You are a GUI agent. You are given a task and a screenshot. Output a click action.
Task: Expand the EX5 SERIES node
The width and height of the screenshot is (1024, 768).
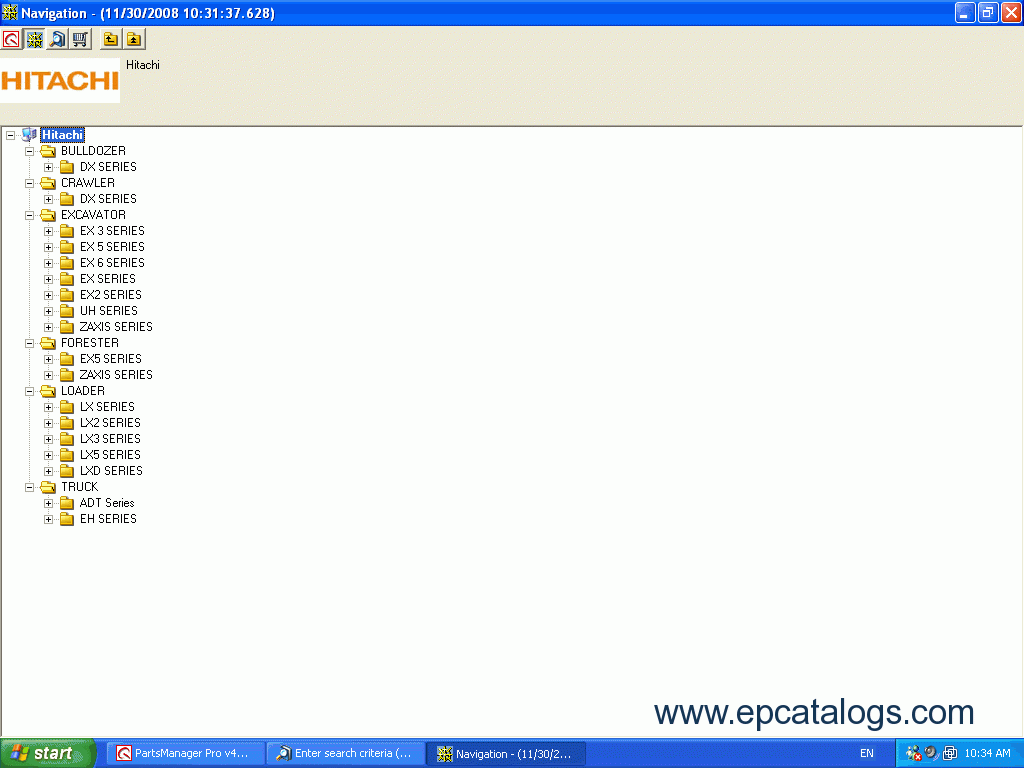[x=48, y=359]
